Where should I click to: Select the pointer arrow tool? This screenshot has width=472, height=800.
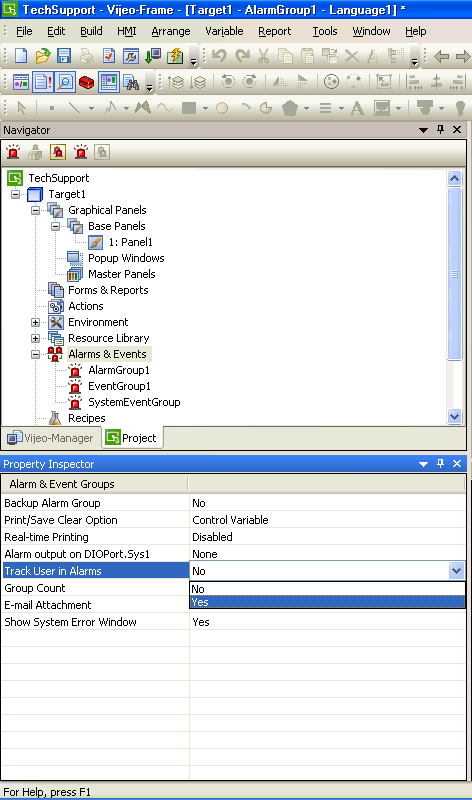(21, 108)
